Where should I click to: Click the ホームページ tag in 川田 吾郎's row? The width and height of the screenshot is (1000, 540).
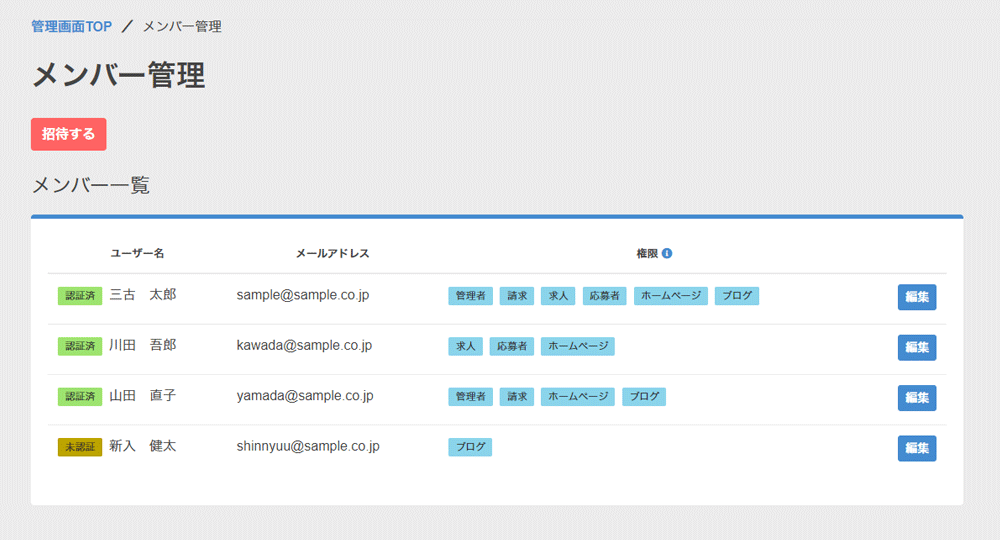point(577,346)
